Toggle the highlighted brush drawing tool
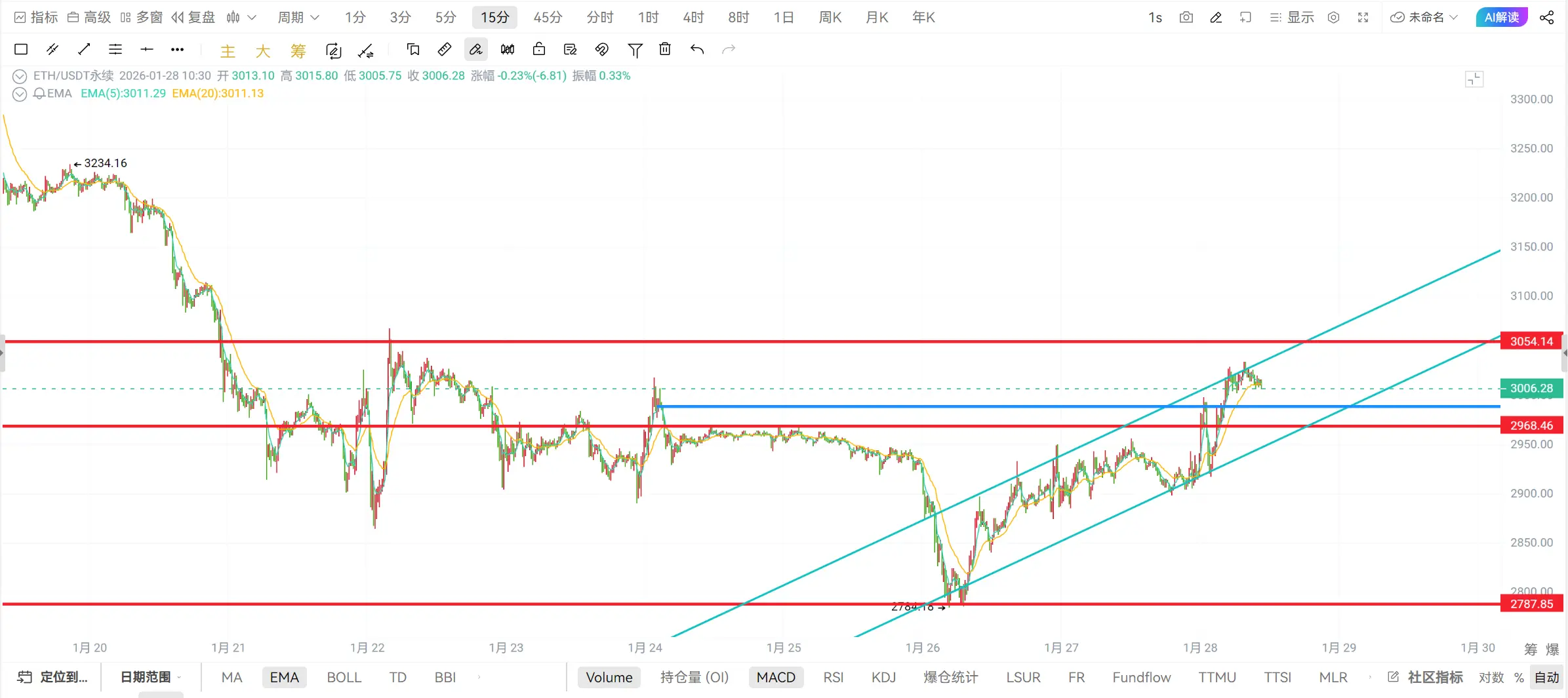The image size is (1568, 698). click(x=475, y=49)
